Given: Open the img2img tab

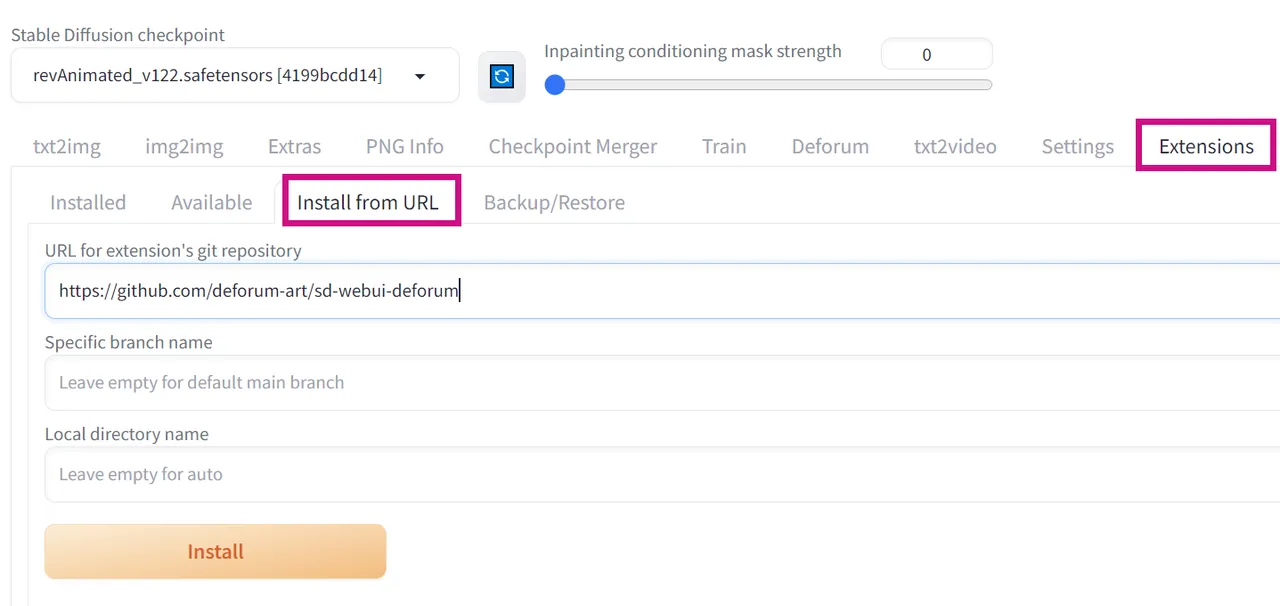Looking at the screenshot, I should point(184,146).
